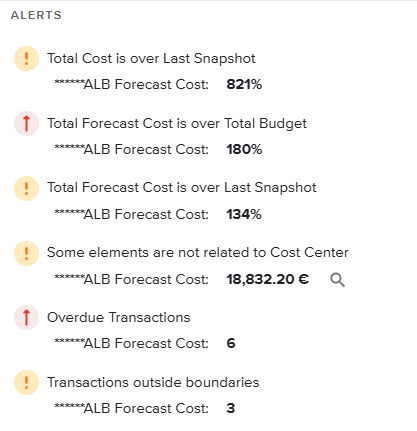The image size is (417, 431).
Task: Click warning icon for Forecast Cost over Last Snapshot
Action: pos(26,188)
